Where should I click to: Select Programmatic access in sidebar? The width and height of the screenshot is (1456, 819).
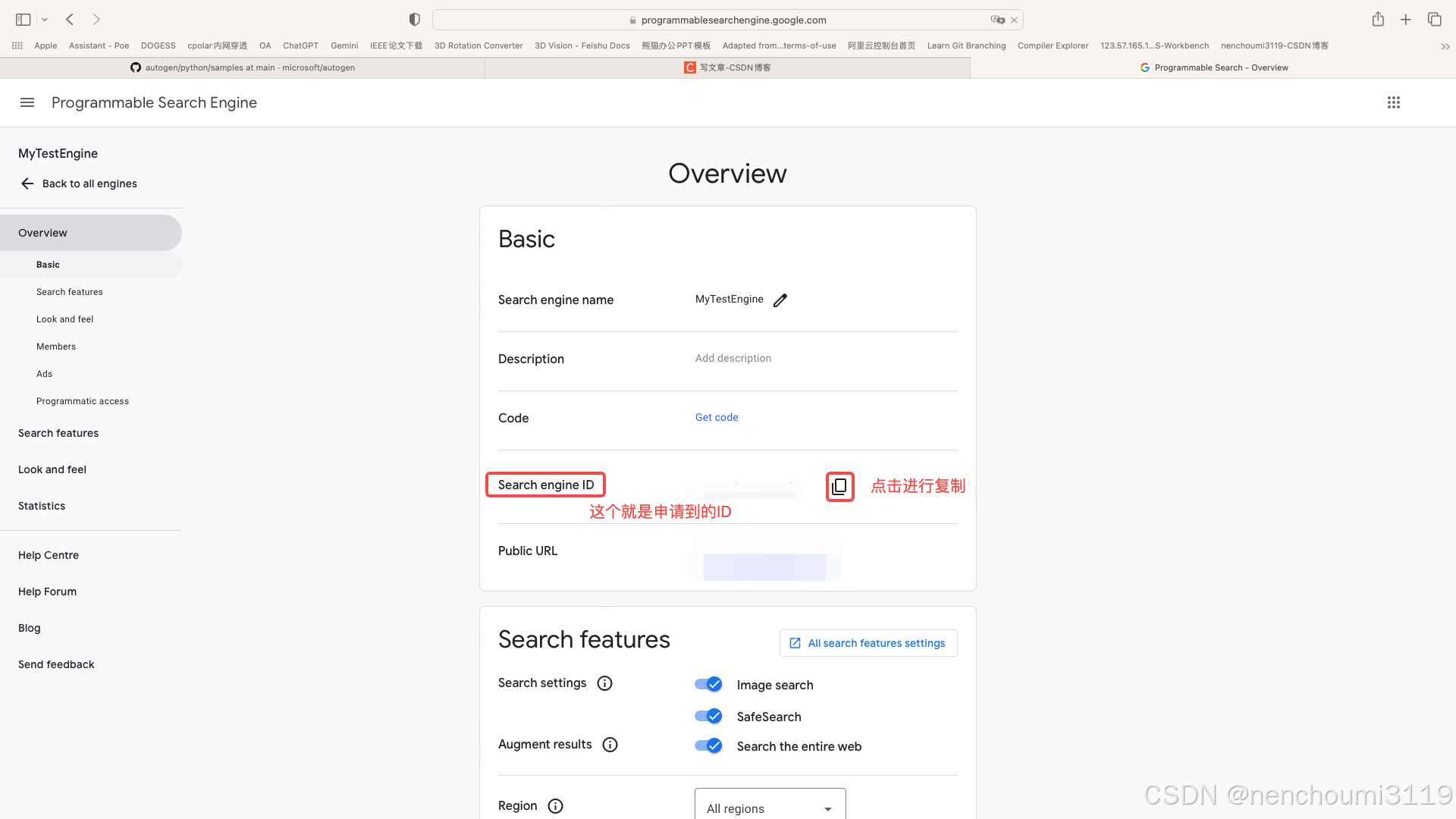(83, 401)
